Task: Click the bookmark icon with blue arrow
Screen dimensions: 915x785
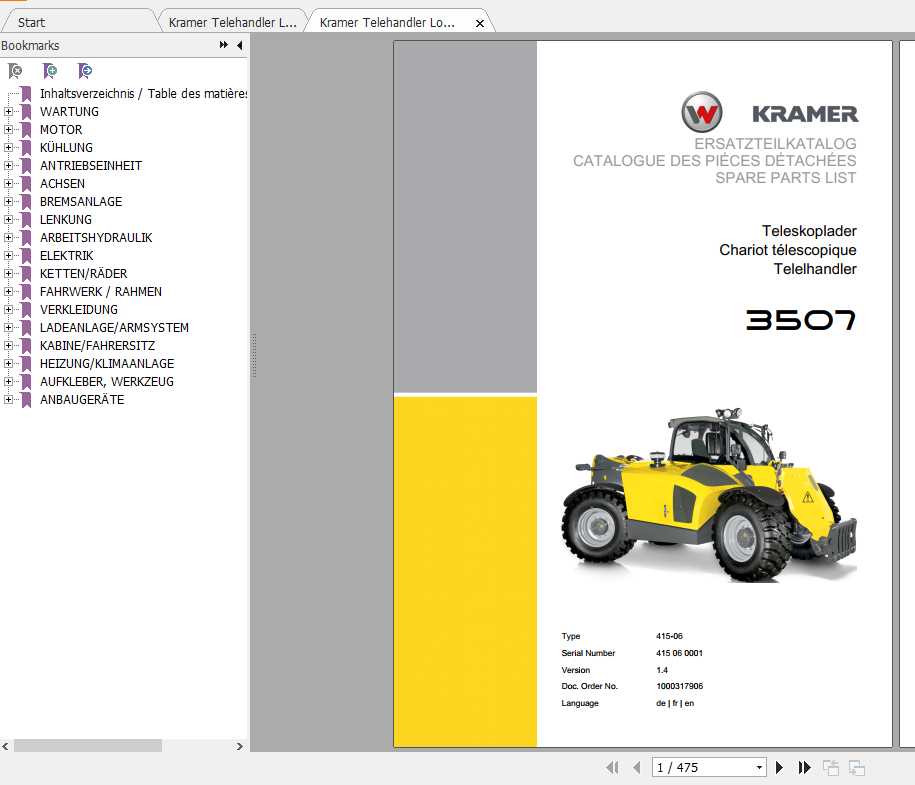Action: (85, 71)
